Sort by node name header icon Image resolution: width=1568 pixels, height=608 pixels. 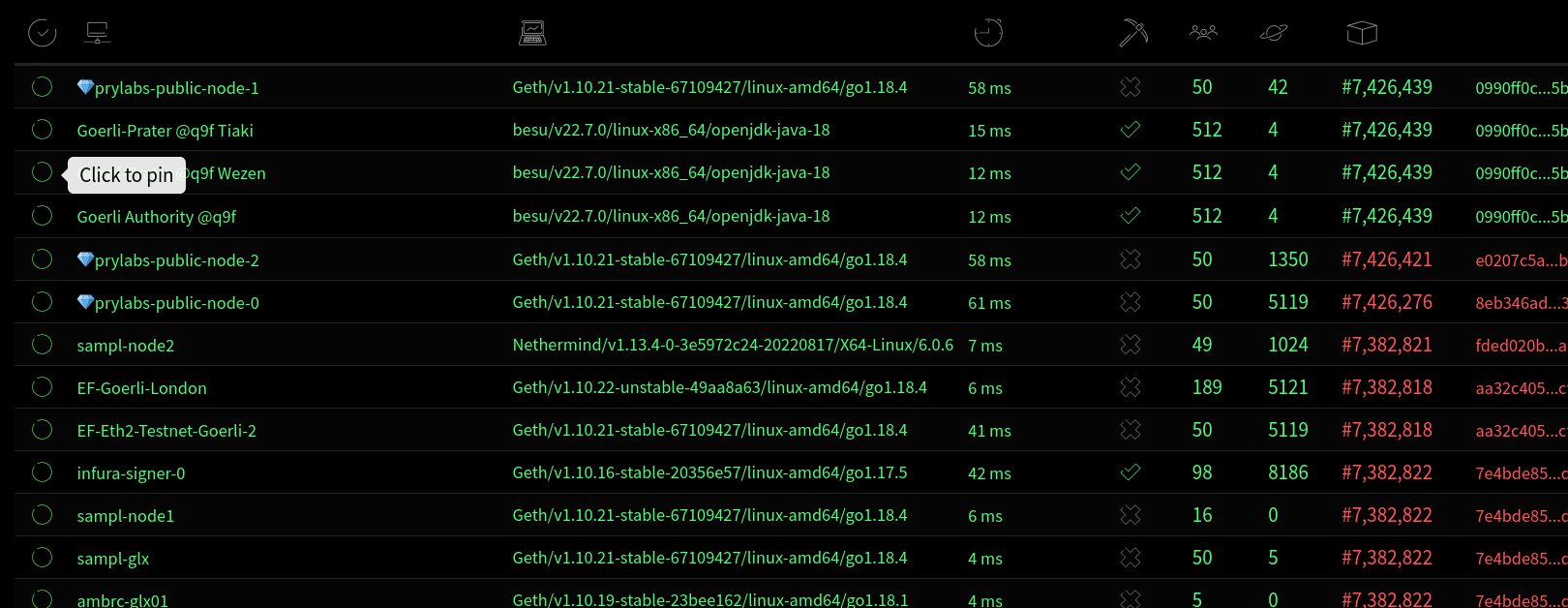point(97,34)
